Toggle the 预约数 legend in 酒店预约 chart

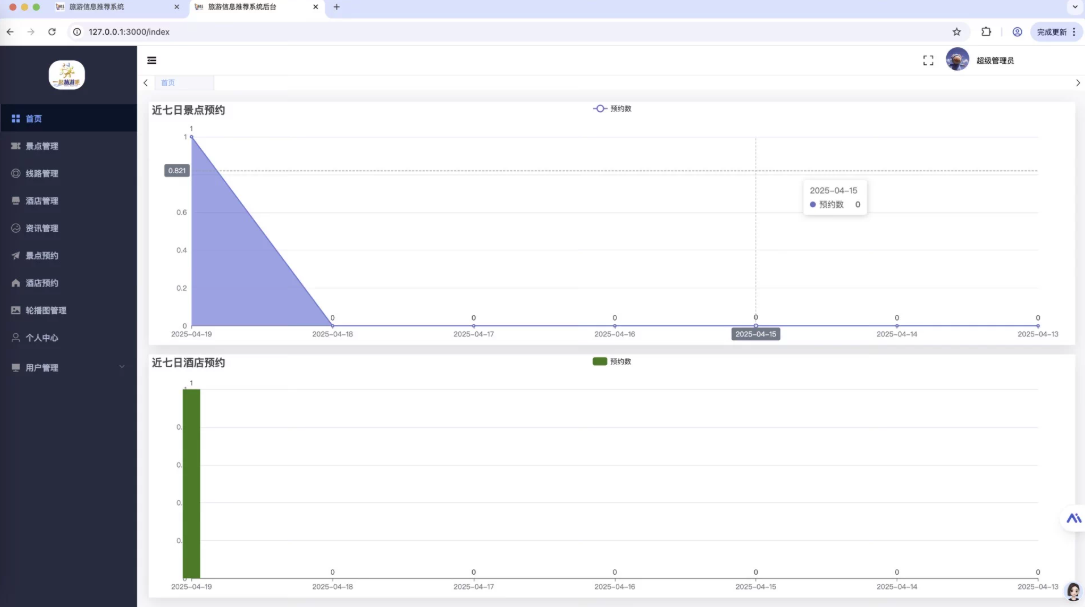tap(612, 361)
